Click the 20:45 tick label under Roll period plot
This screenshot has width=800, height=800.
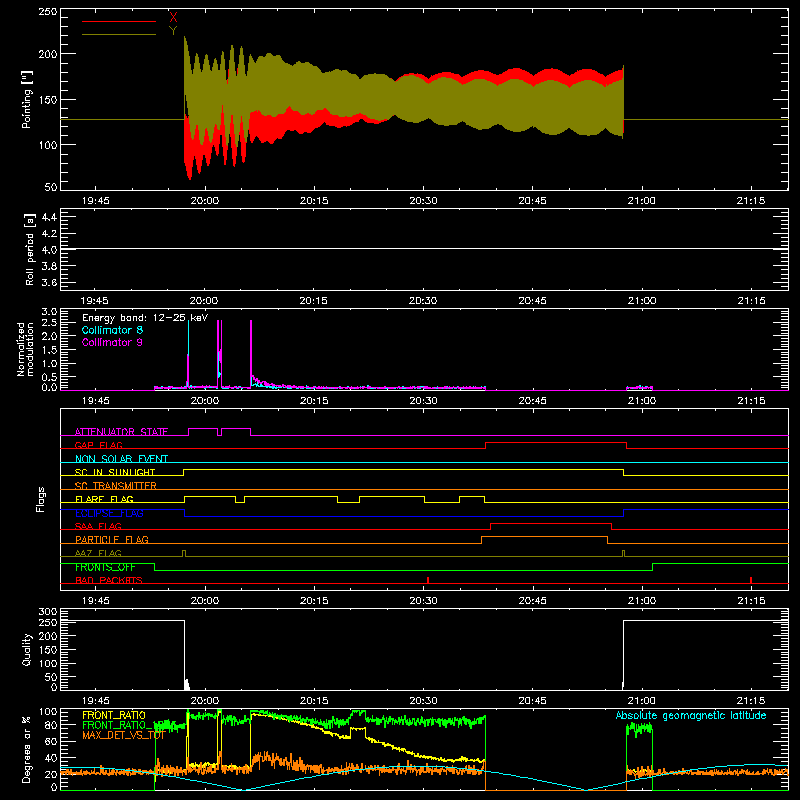(x=533, y=301)
